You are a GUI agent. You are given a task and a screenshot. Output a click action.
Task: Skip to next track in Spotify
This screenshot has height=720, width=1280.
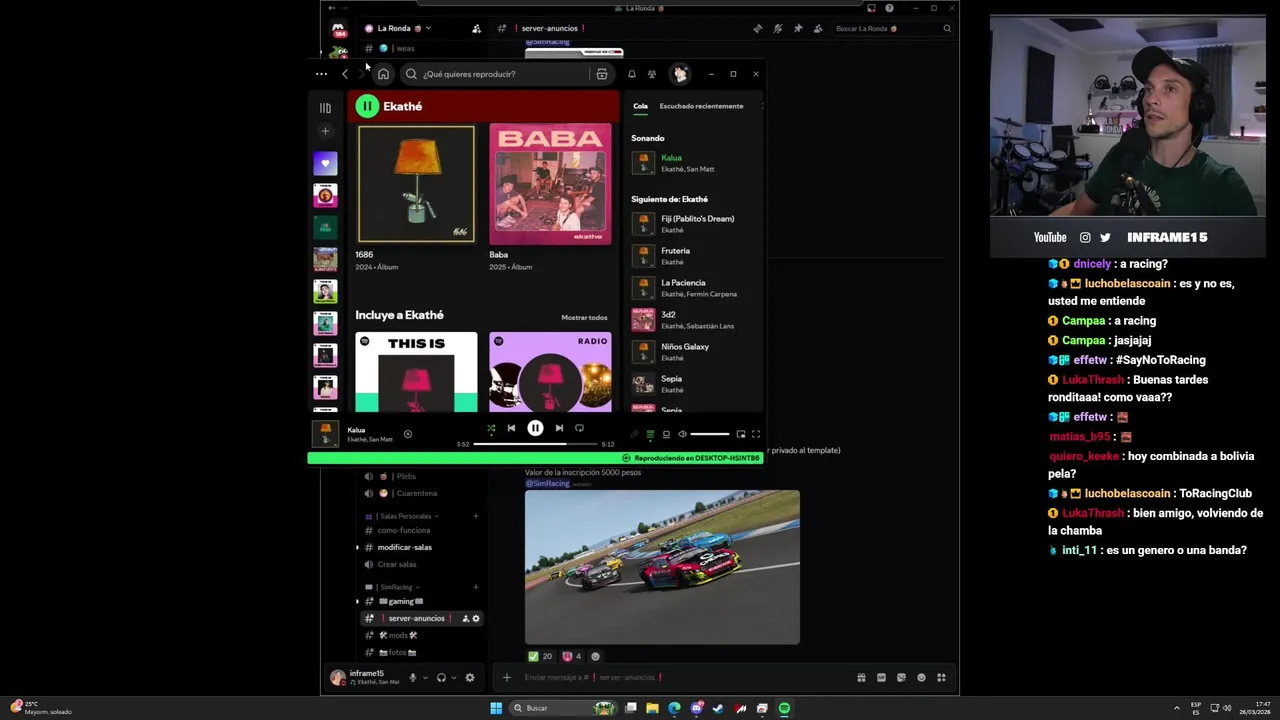(559, 428)
